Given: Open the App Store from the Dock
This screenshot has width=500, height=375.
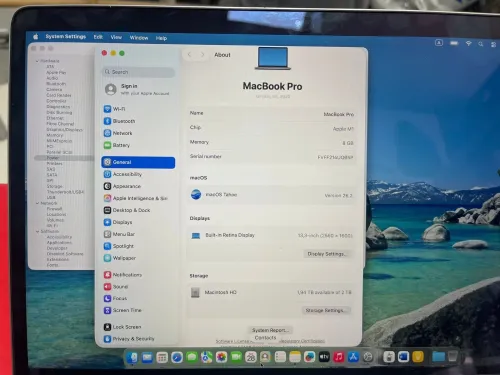Looking at the screenshot, I should (x=353, y=357).
